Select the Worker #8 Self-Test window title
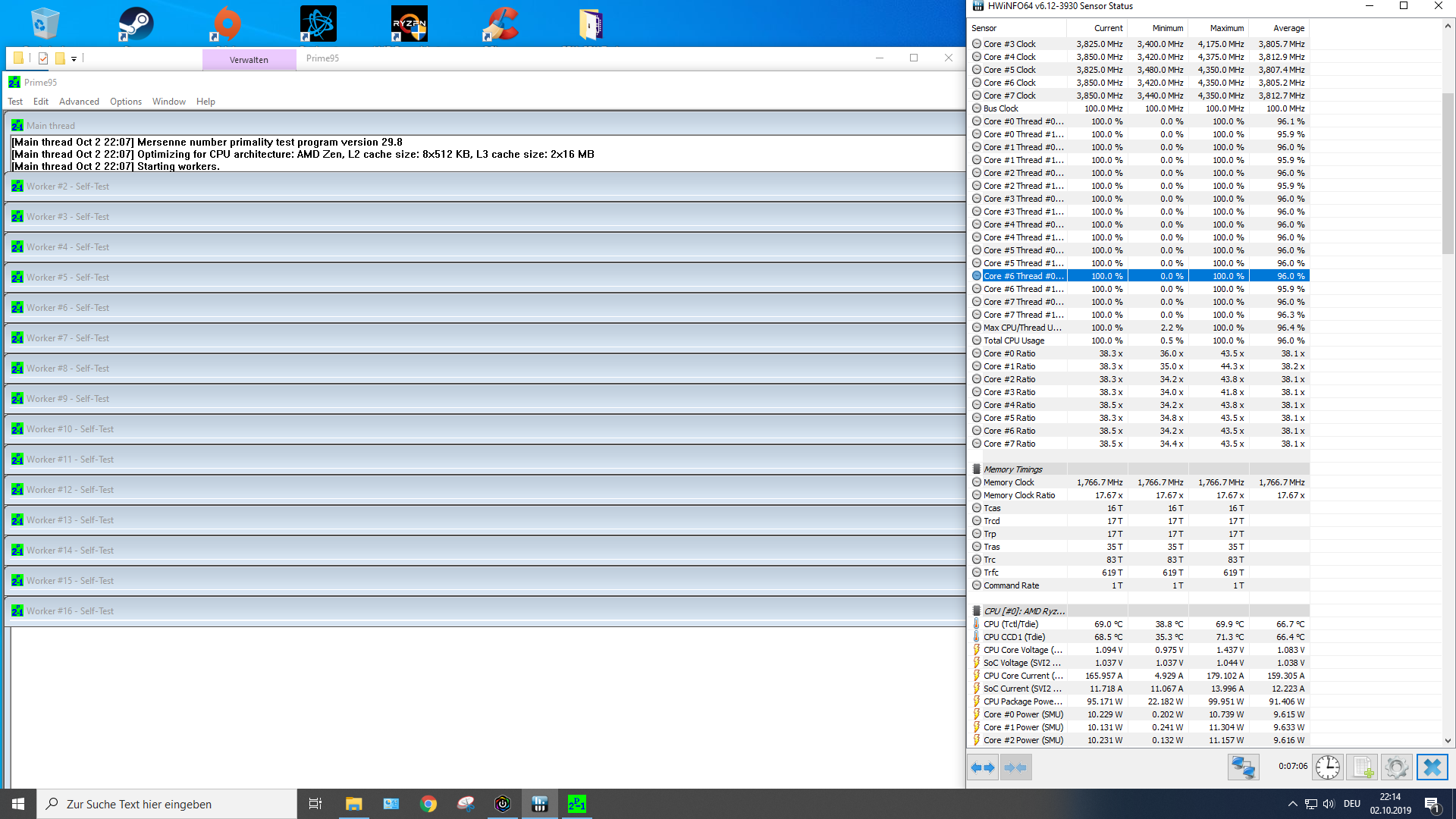 68,369
